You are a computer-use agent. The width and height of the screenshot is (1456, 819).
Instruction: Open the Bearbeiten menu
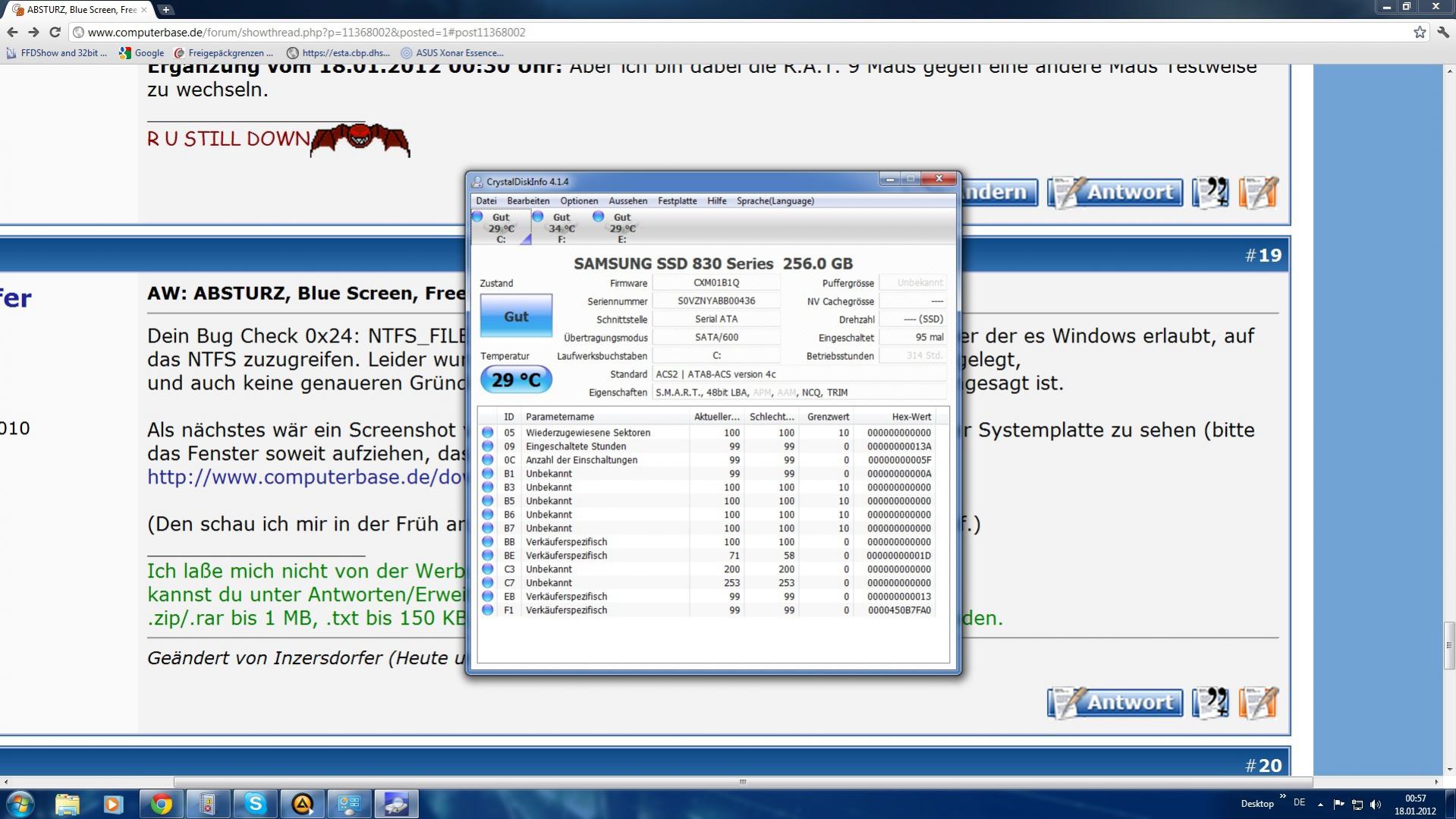click(528, 201)
